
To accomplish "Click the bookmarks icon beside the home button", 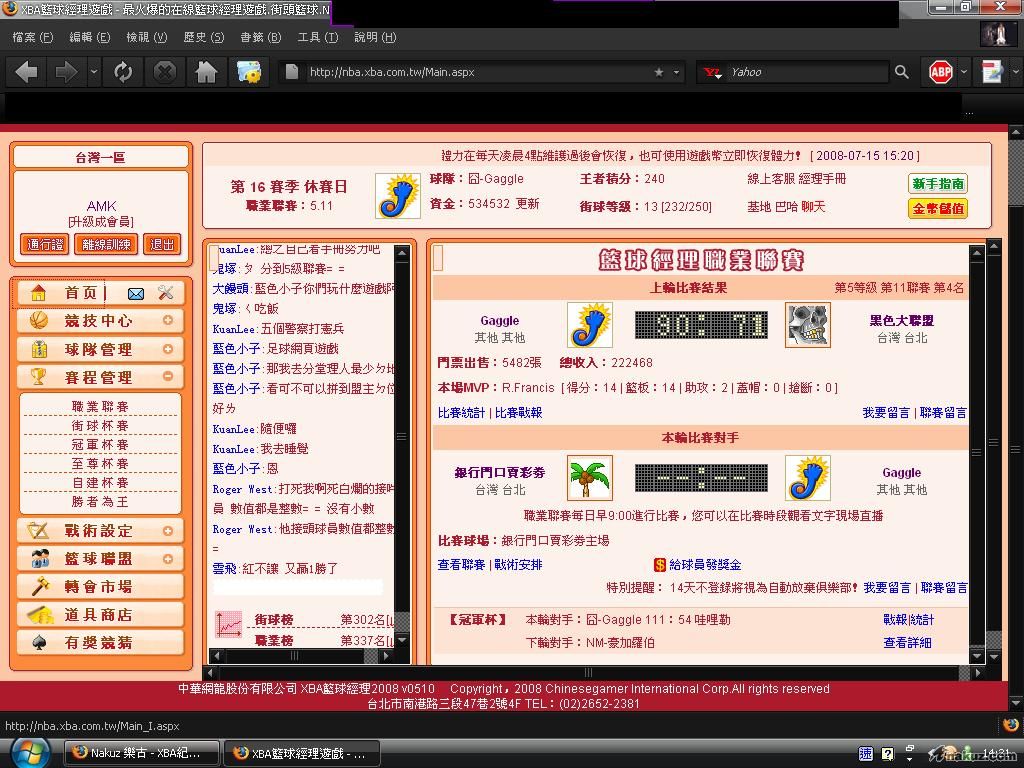I will tap(249, 72).
